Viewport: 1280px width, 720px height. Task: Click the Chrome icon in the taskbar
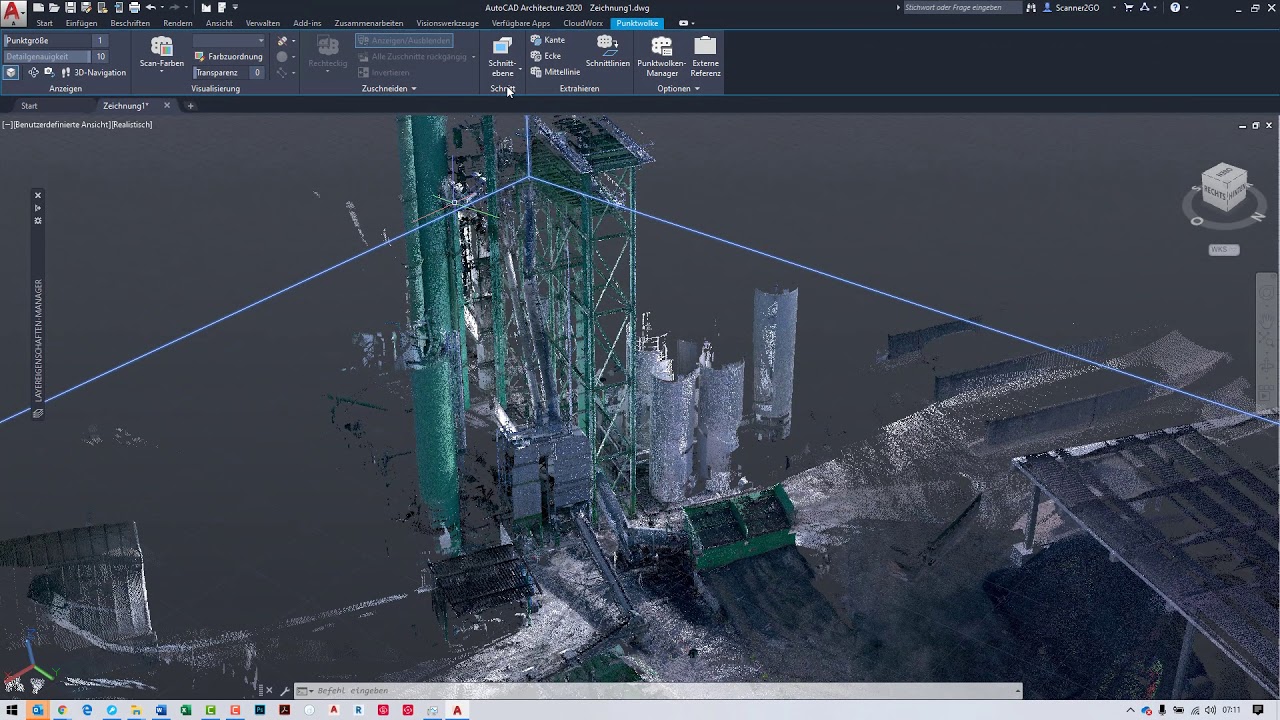(x=62, y=710)
